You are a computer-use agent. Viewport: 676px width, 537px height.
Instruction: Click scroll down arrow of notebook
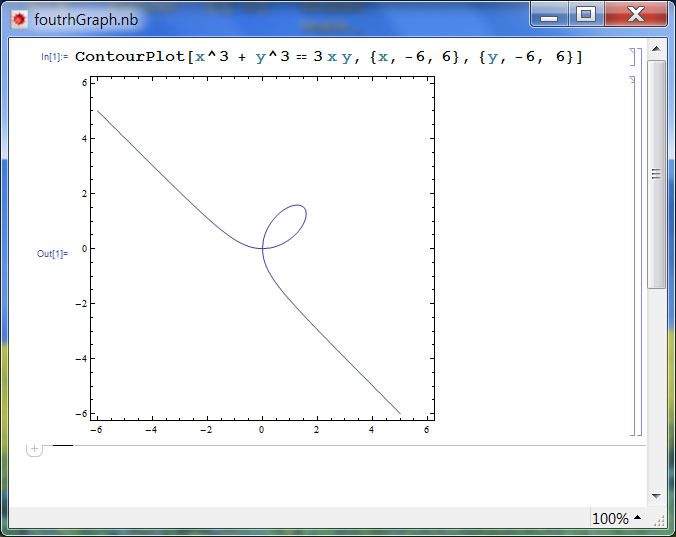656,496
